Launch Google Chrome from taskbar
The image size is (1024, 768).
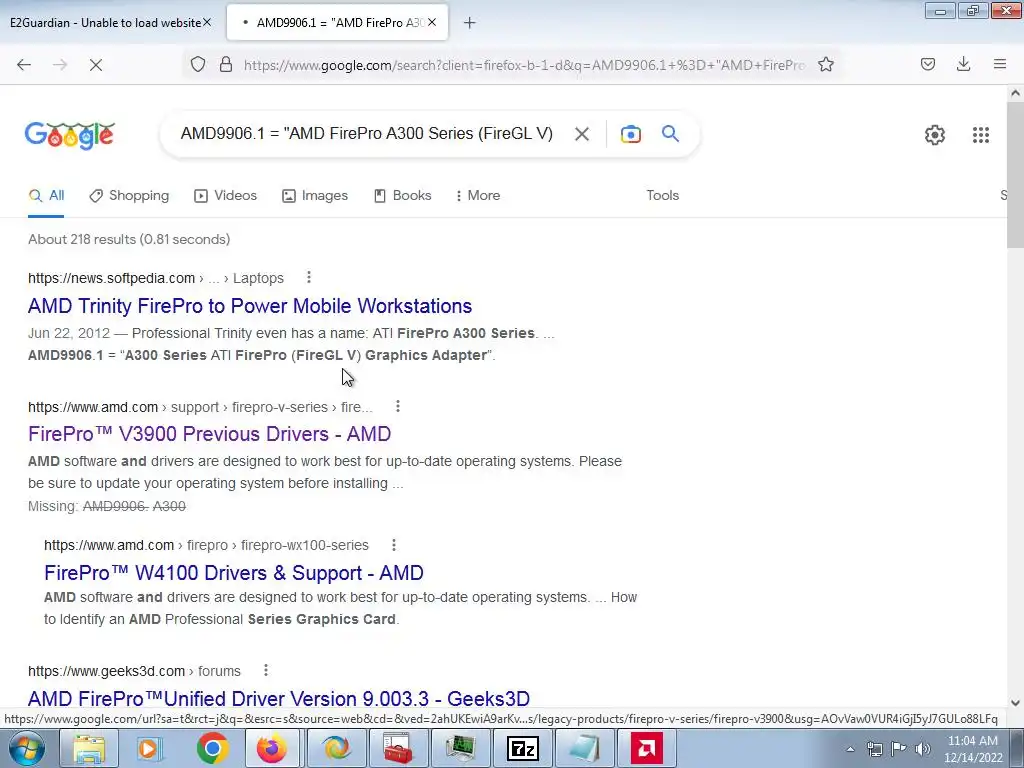pyautogui.click(x=212, y=748)
